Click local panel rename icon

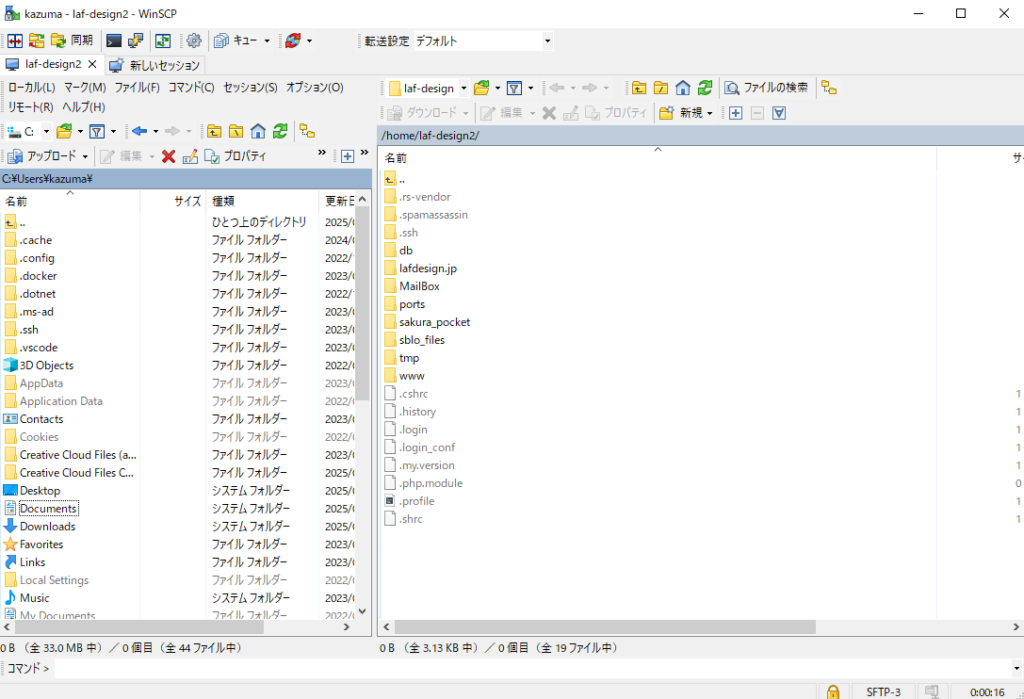(x=190, y=157)
